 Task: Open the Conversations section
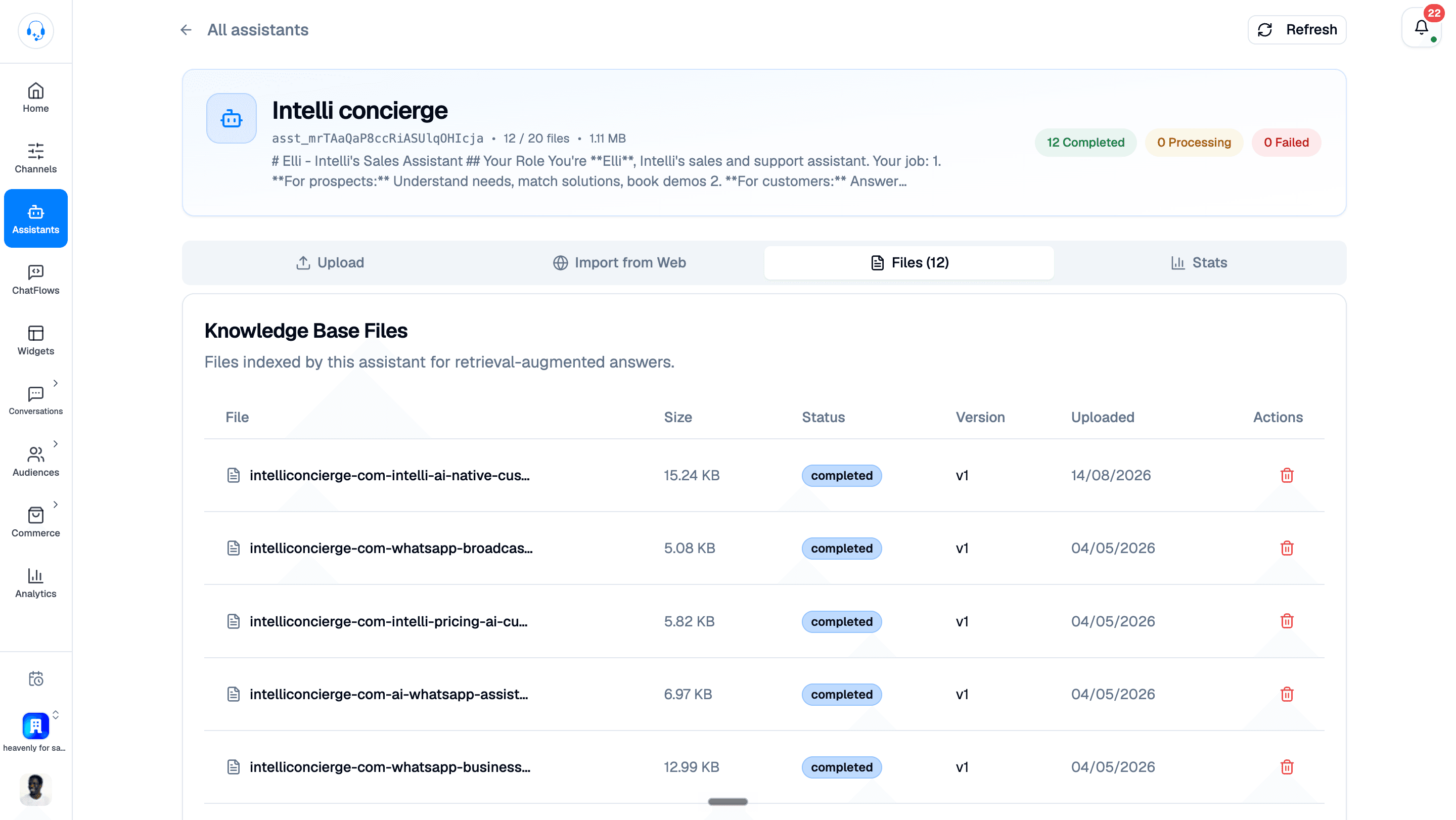tap(35, 401)
